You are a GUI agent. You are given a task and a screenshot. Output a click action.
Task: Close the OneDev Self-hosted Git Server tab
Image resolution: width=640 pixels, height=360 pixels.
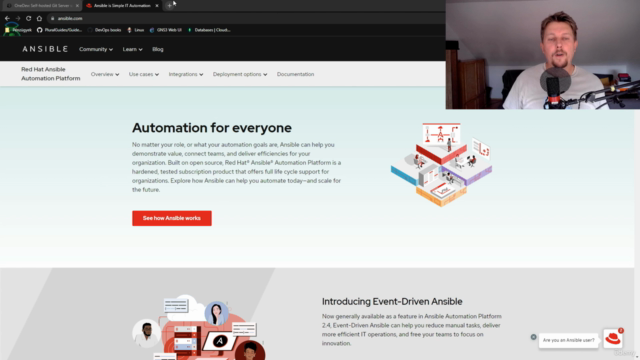[x=77, y=6]
